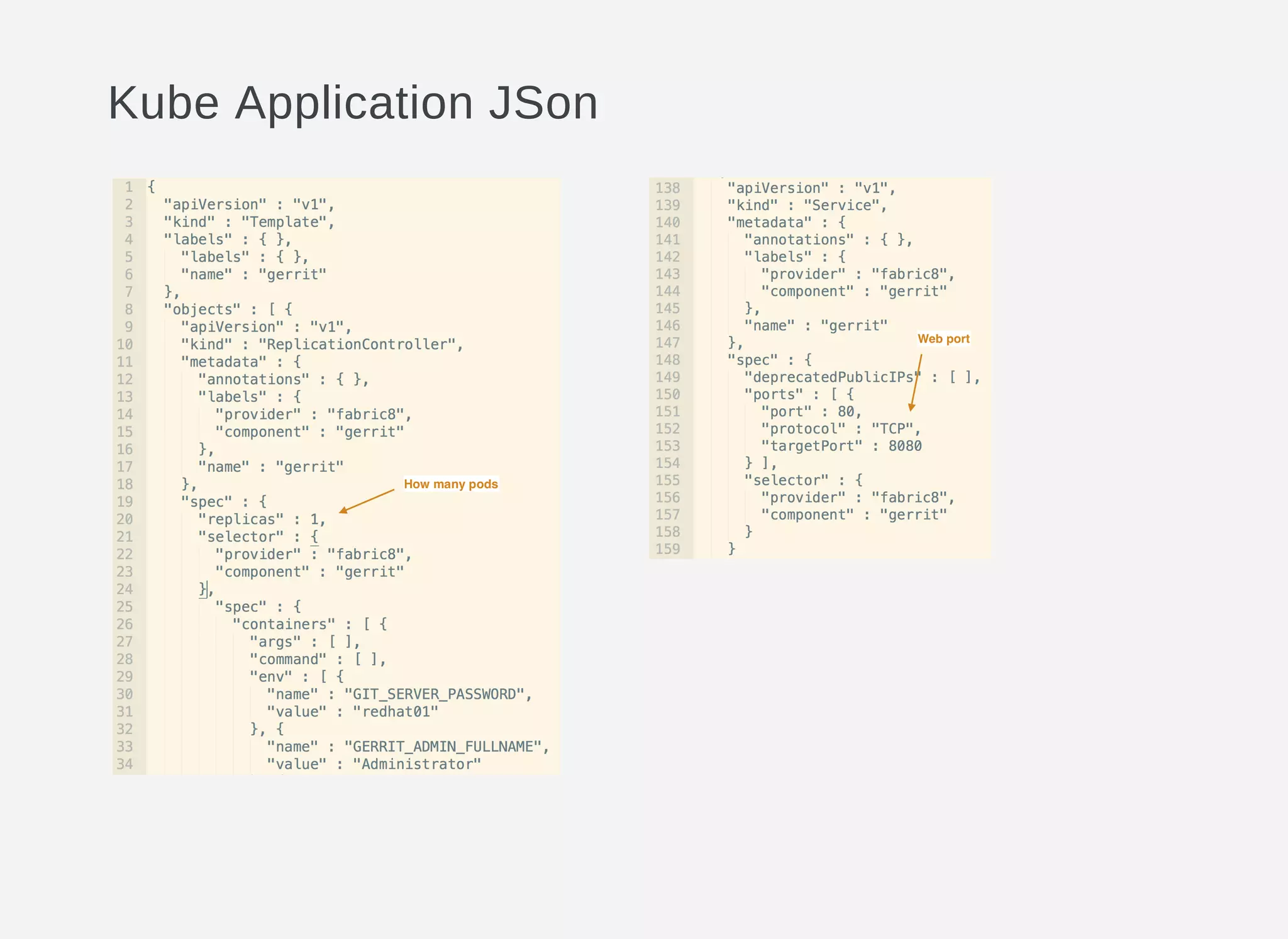
Task: Click the "kind" : "Template" line
Action: click(x=248, y=222)
